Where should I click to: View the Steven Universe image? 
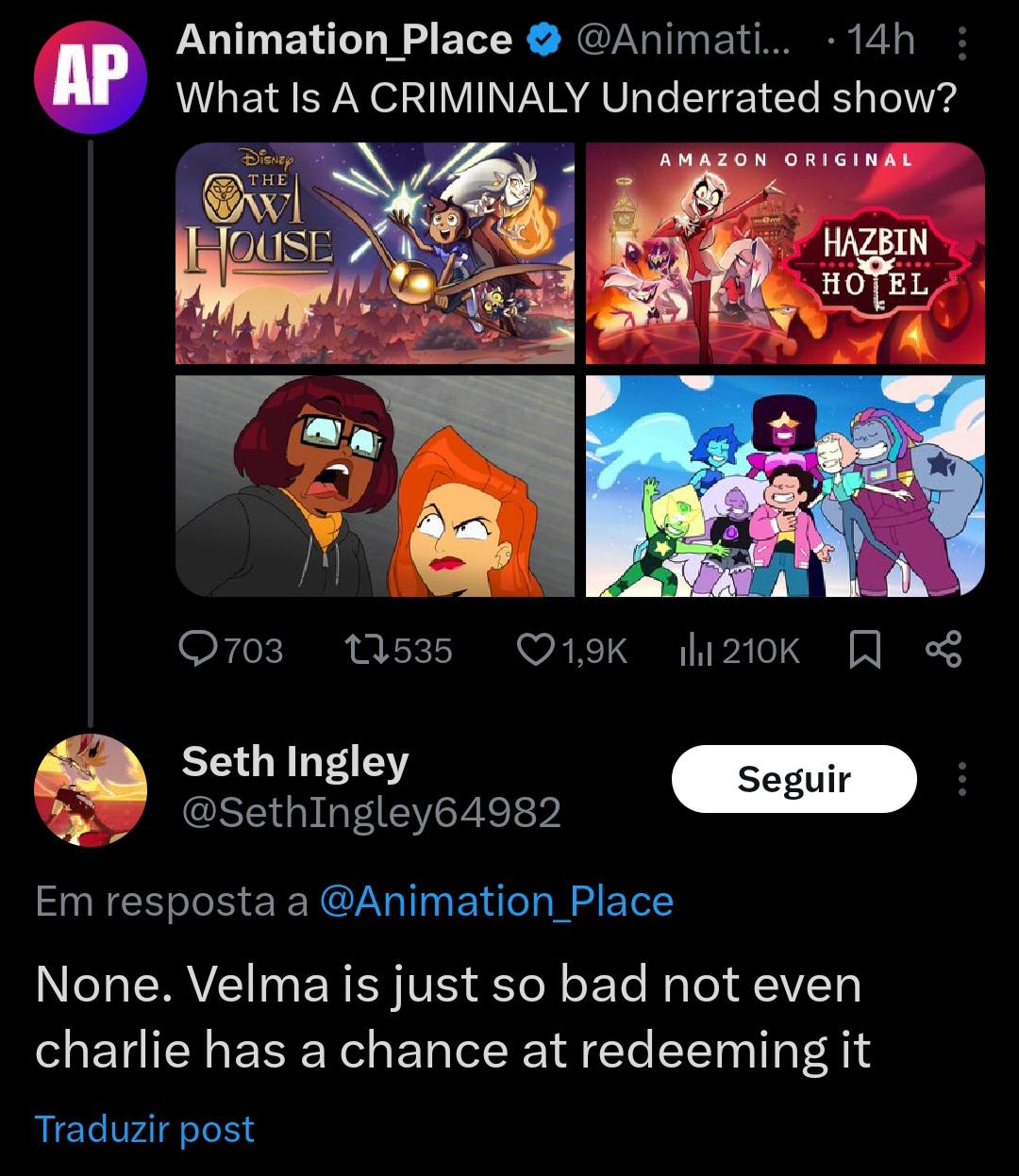785,486
